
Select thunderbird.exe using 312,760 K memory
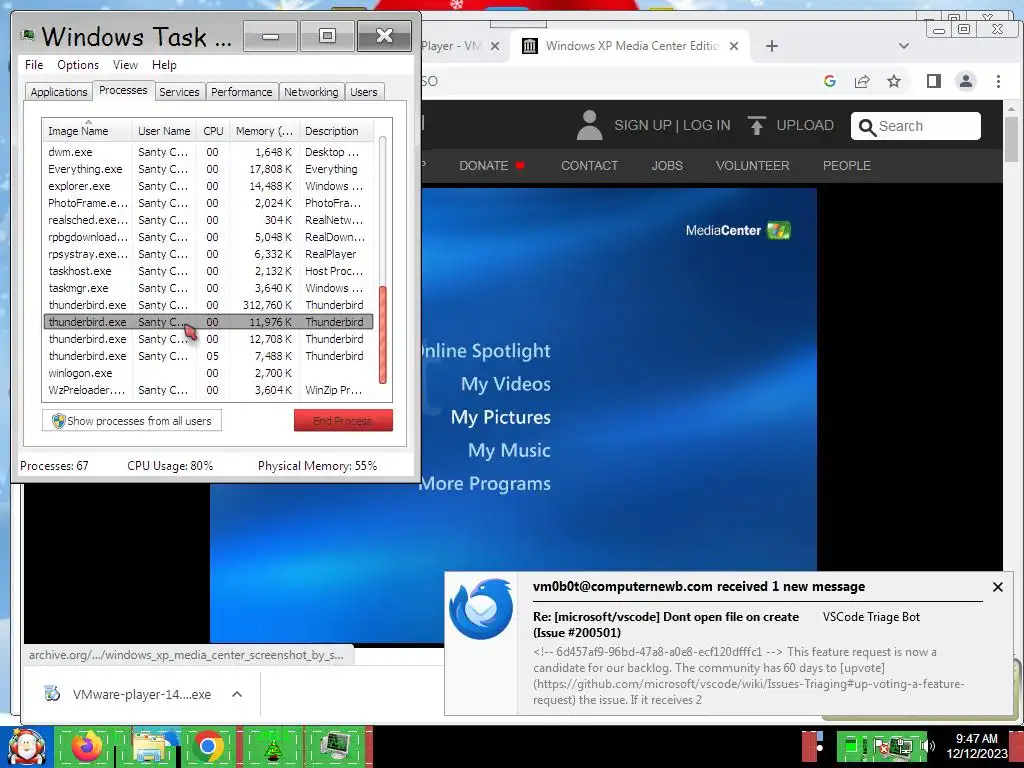point(208,304)
